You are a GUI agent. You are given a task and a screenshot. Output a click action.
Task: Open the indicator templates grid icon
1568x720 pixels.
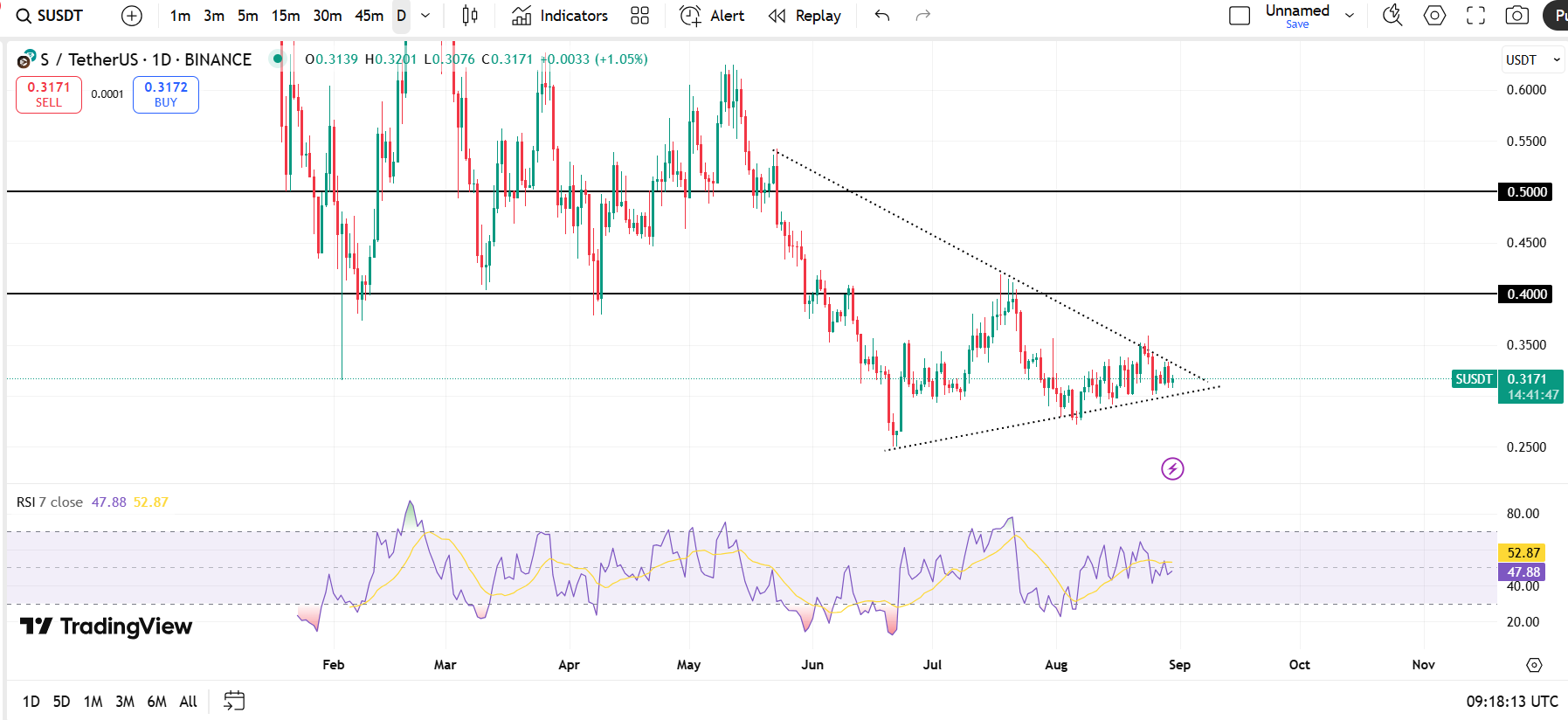pyautogui.click(x=639, y=16)
